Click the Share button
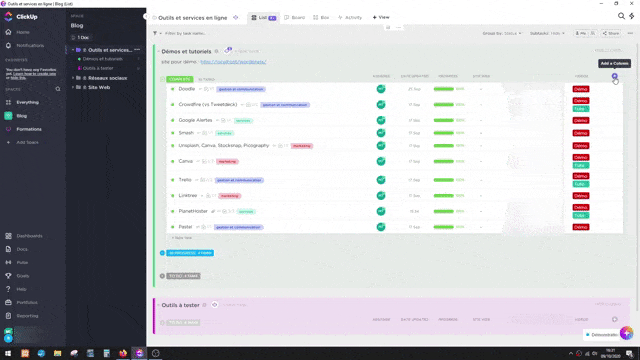This screenshot has height=360, width=640. coord(611,33)
